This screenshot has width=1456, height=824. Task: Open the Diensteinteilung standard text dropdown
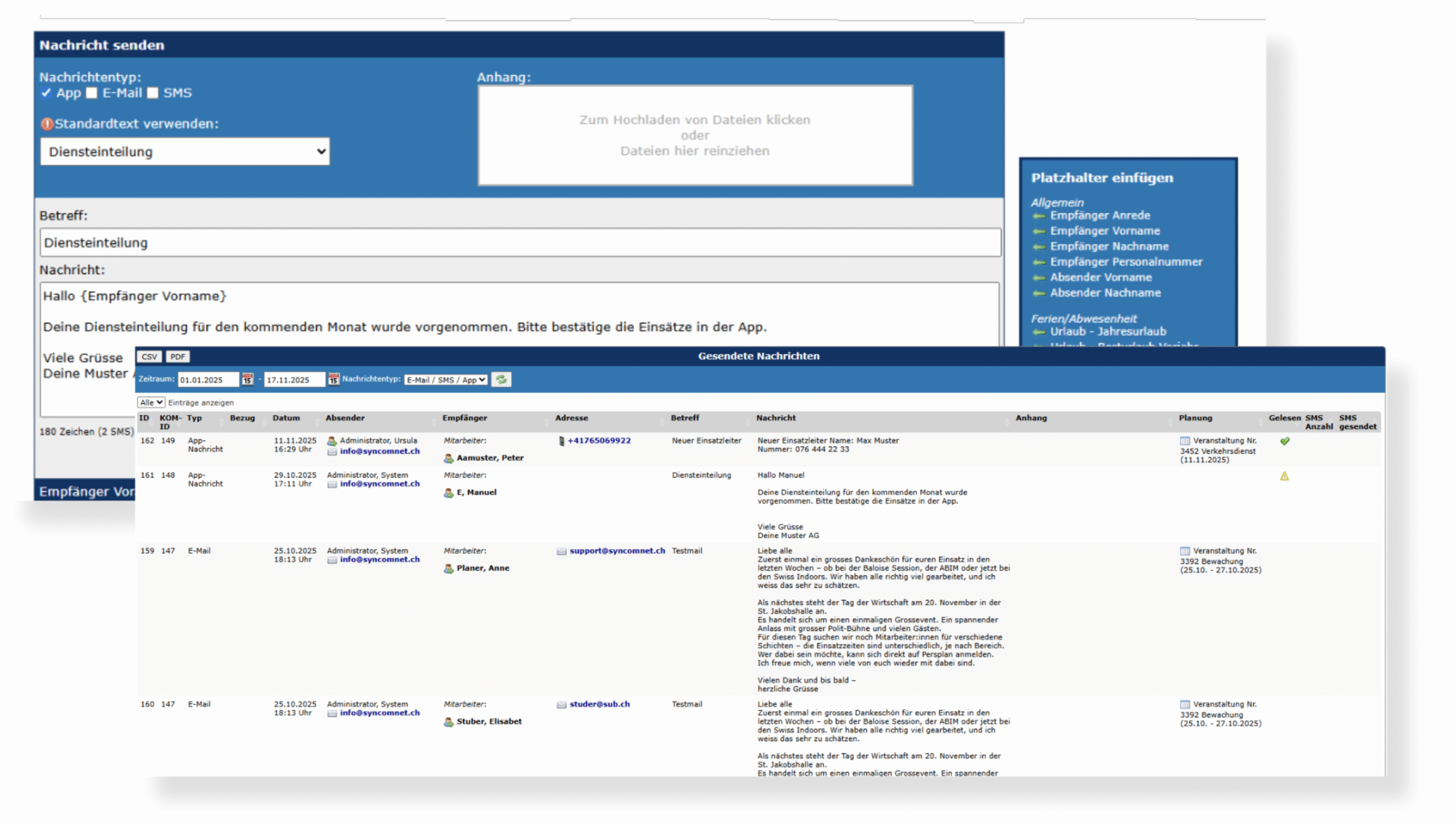(184, 151)
